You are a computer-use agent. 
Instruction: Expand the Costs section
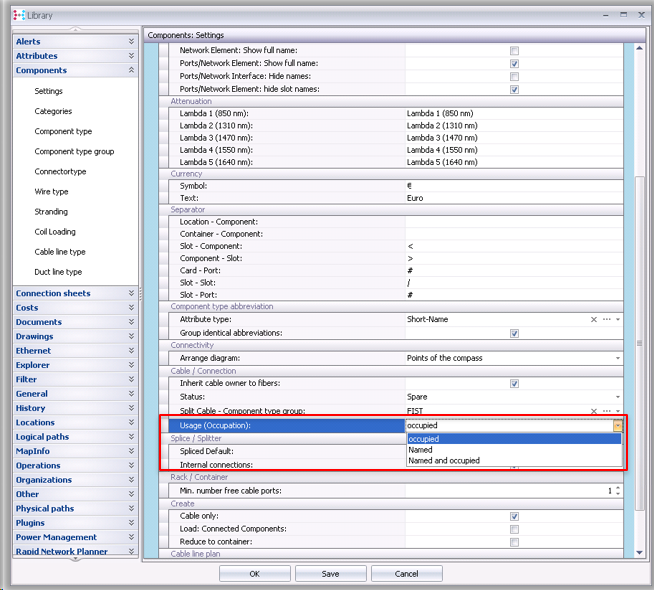(75, 308)
